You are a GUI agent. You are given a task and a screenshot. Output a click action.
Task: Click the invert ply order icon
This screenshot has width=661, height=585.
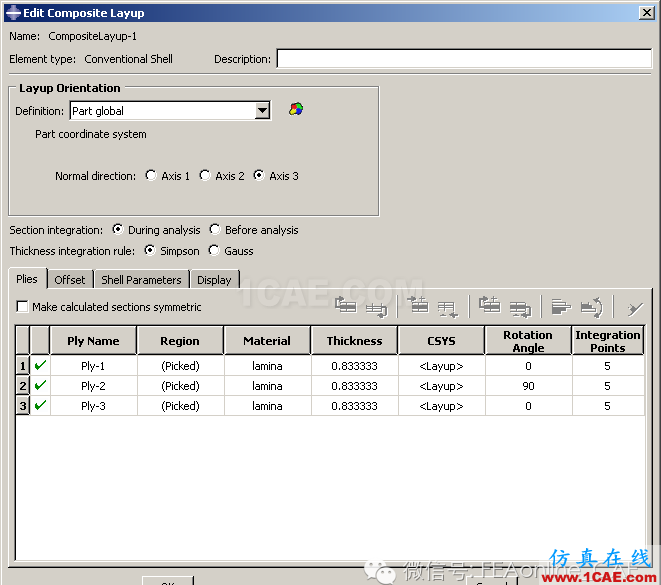click(x=592, y=307)
